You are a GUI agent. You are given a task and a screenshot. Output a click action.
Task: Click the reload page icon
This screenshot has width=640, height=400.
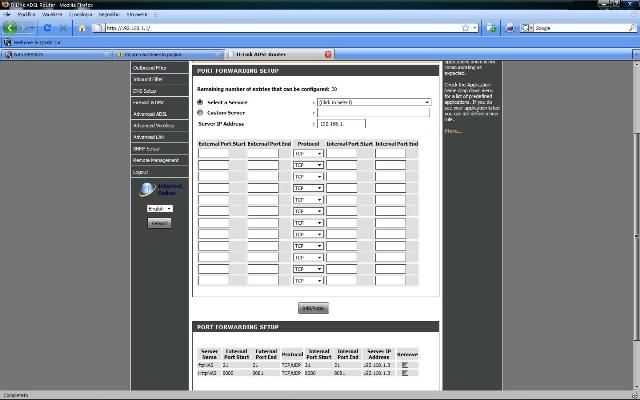[x=47, y=28]
